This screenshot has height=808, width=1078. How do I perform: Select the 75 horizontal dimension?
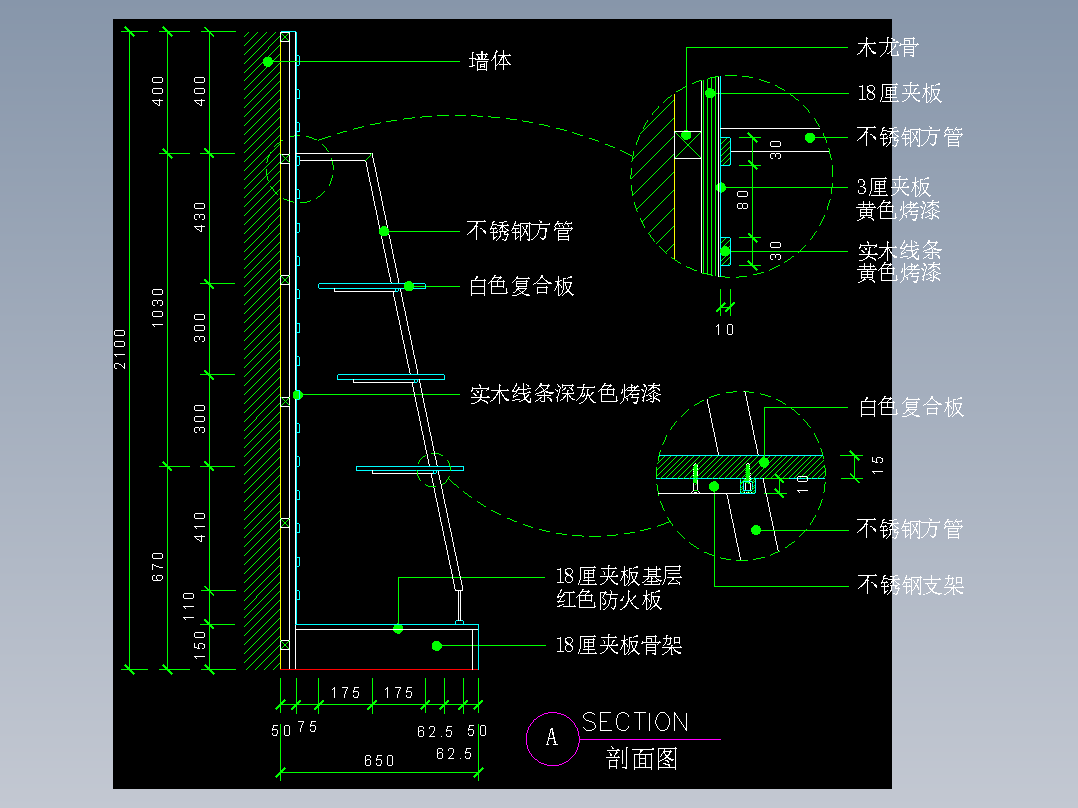pos(307,727)
